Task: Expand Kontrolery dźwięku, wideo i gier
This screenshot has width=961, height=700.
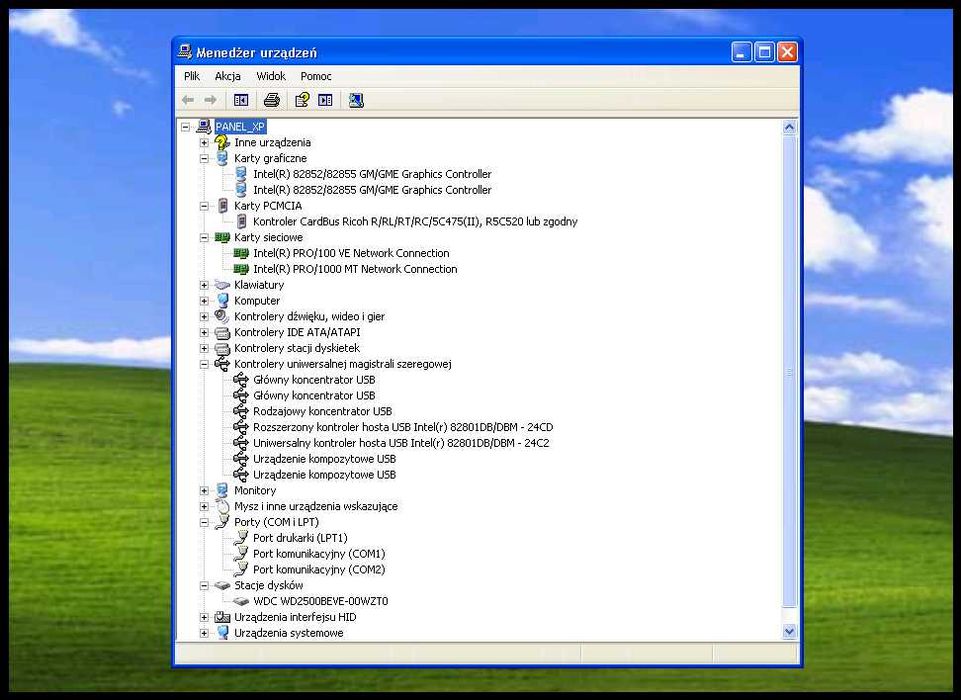Action: click(204, 317)
